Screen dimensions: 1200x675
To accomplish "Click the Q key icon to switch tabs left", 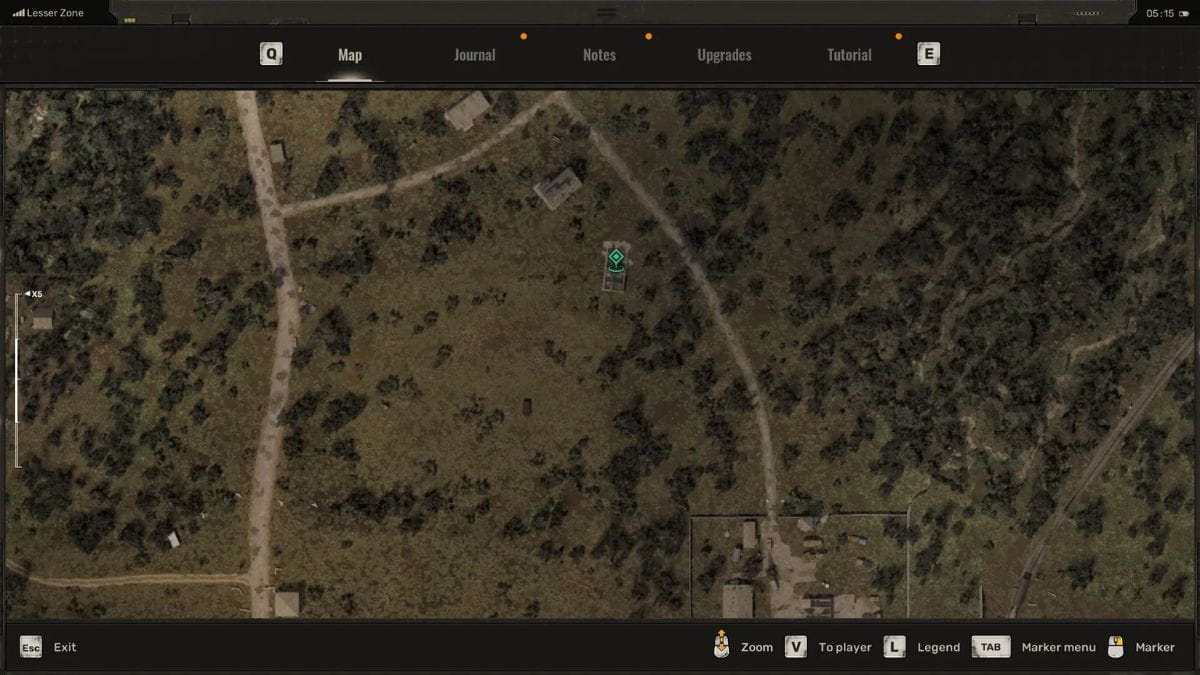I will (x=270, y=53).
